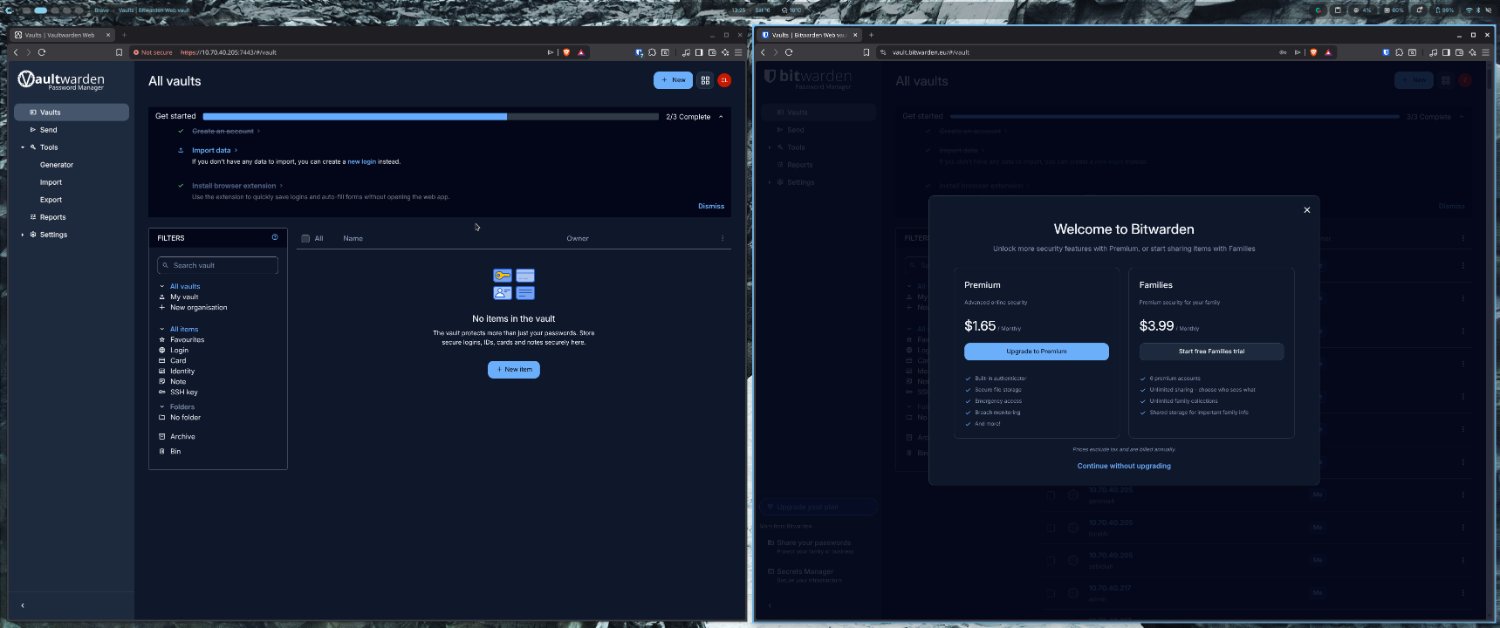Bookmark the Vaultwarden page

119,52
